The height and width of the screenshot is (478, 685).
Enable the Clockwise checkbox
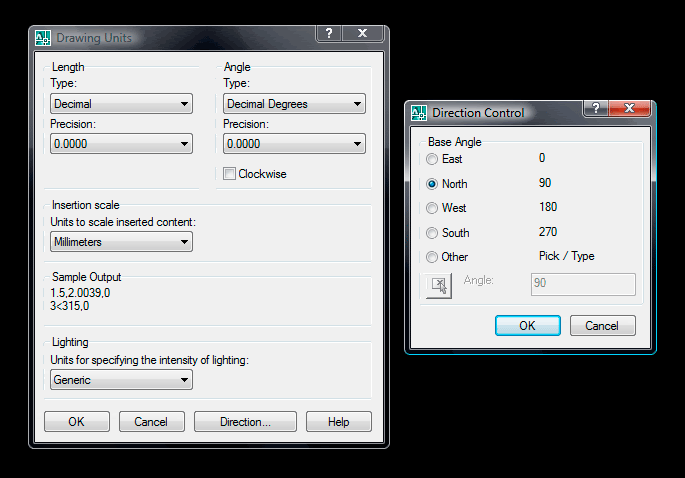pos(229,173)
